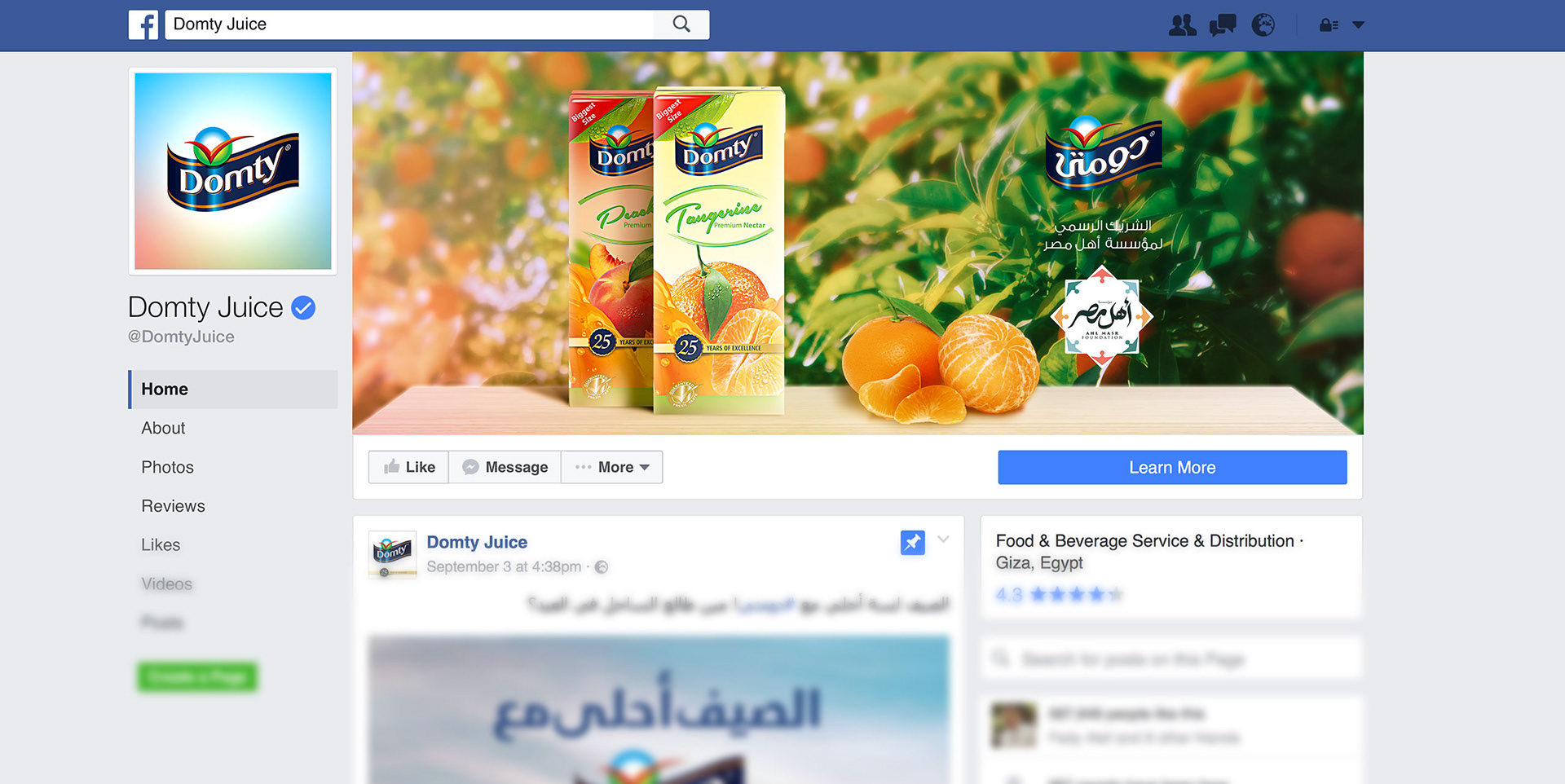
Task: Select the About tab in sidebar
Action: coord(163,428)
